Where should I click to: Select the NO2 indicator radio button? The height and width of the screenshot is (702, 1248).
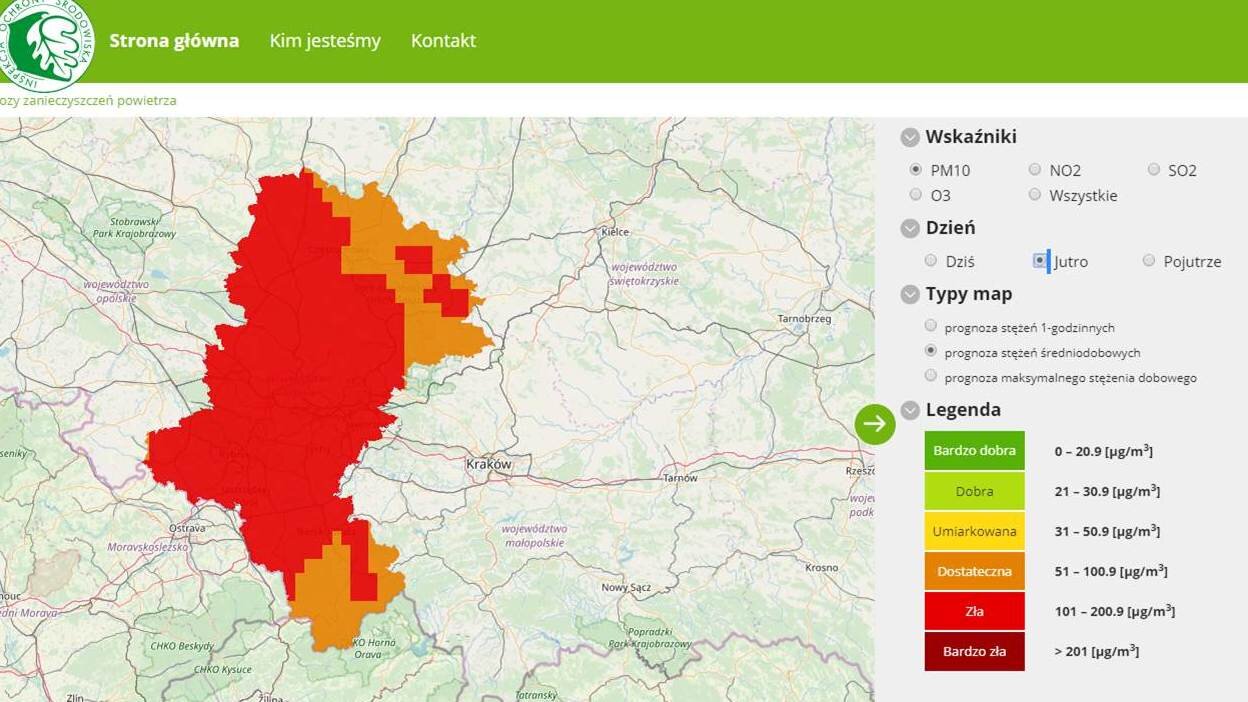tap(1035, 170)
